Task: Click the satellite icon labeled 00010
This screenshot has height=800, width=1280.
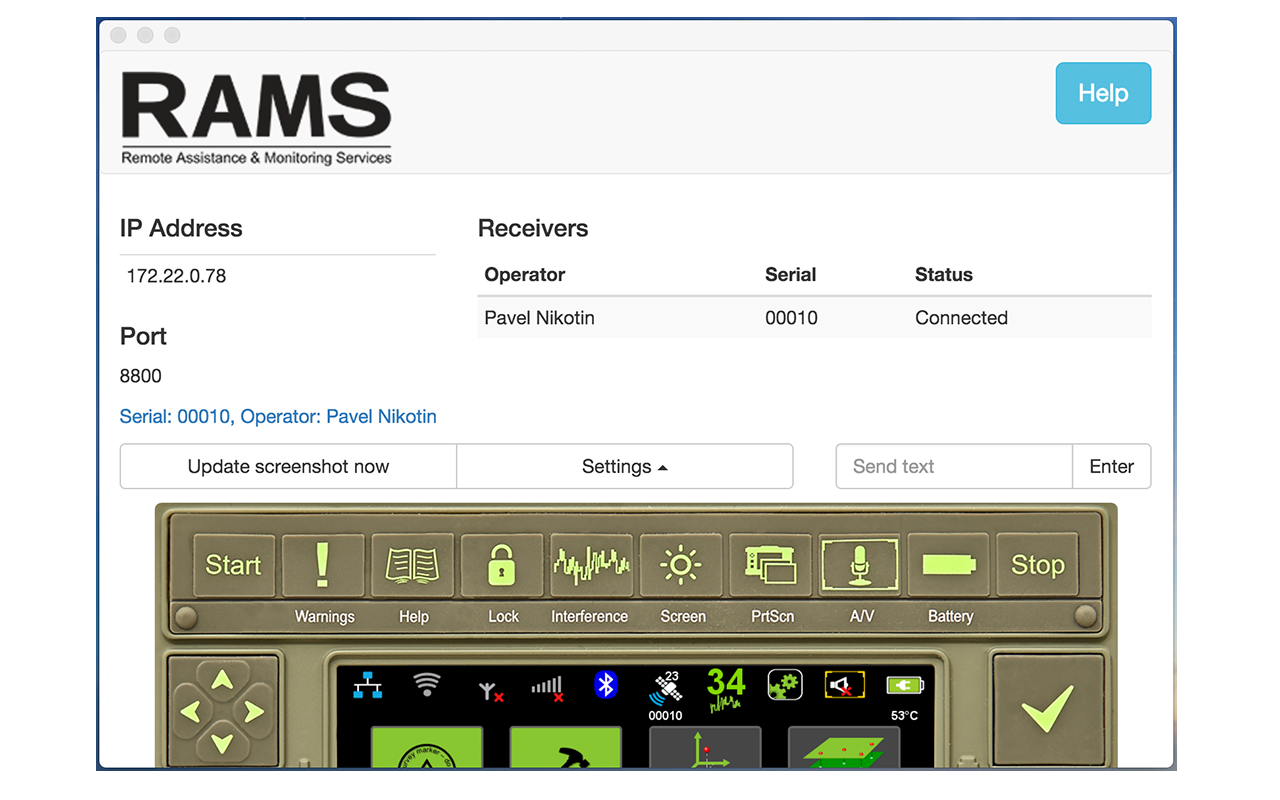Action: (665, 695)
